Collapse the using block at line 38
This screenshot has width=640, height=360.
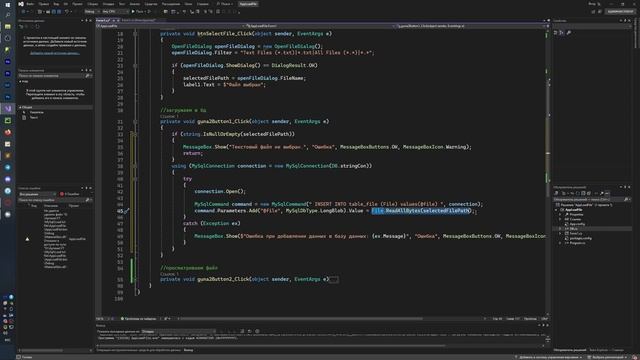click(135, 166)
